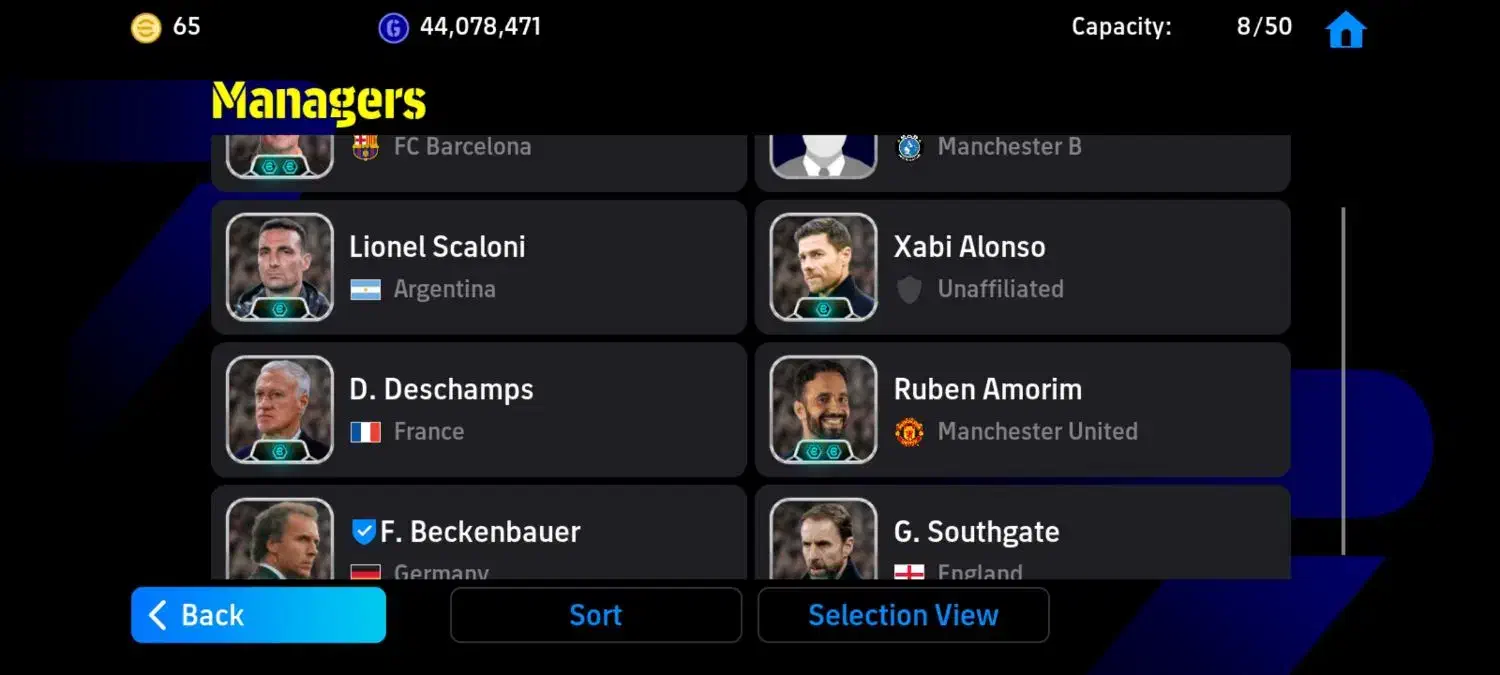
Task: Tap the blue home icon
Action: point(1345,29)
